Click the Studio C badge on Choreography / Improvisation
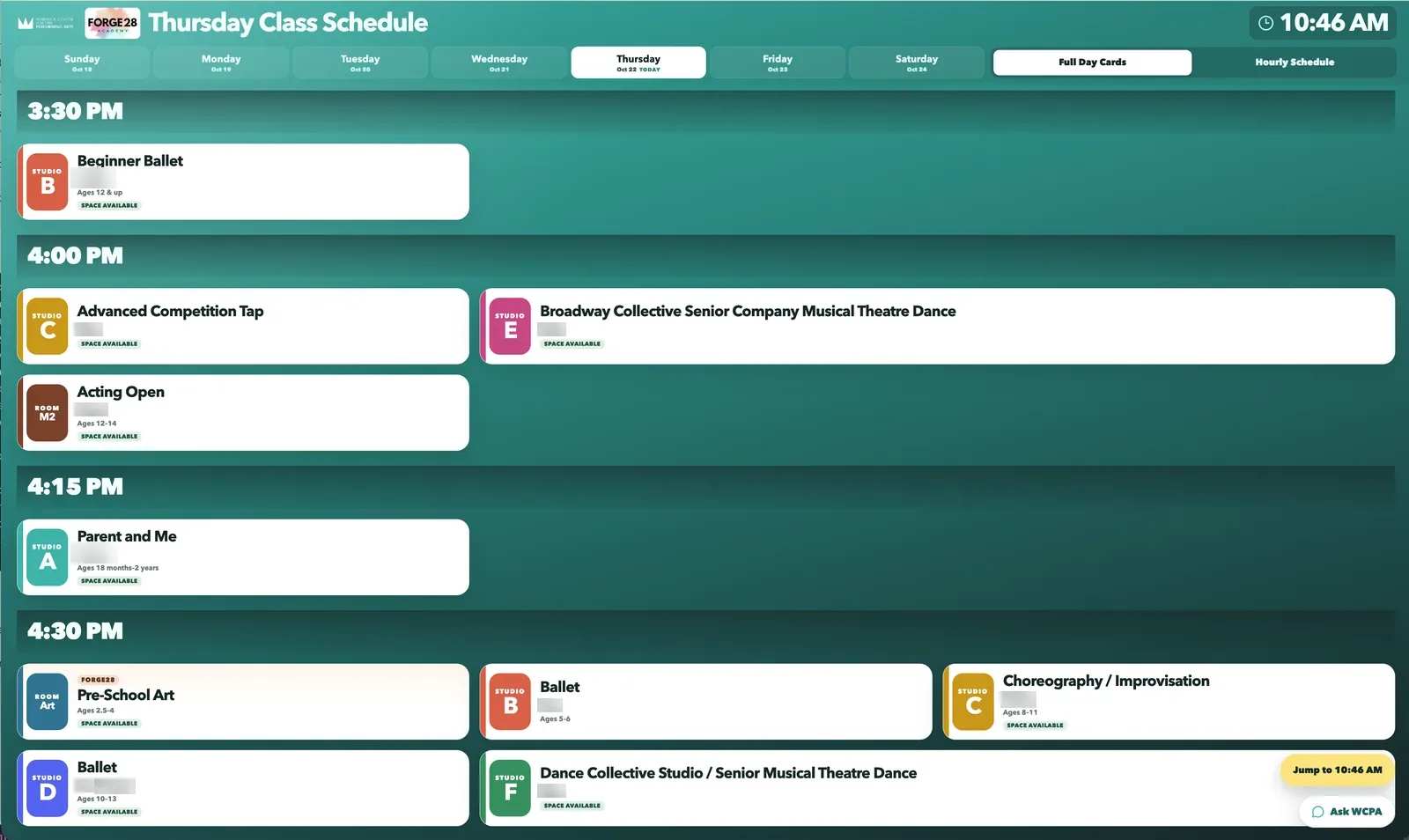The height and width of the screenshot is (840, 1409). coord(973,702)
